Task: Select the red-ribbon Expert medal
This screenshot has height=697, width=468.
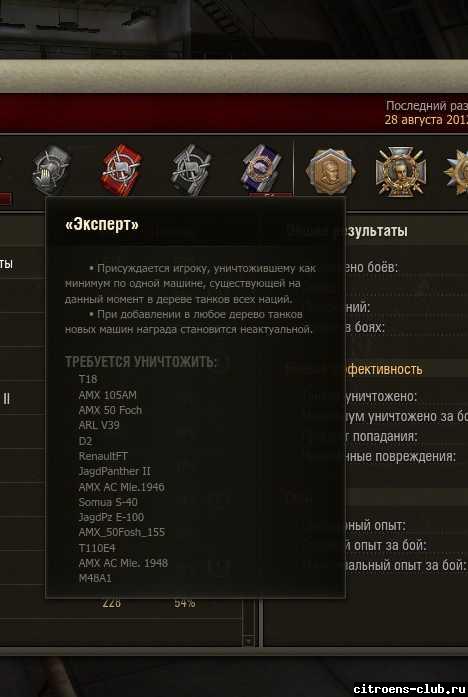Action: (121, 170)
